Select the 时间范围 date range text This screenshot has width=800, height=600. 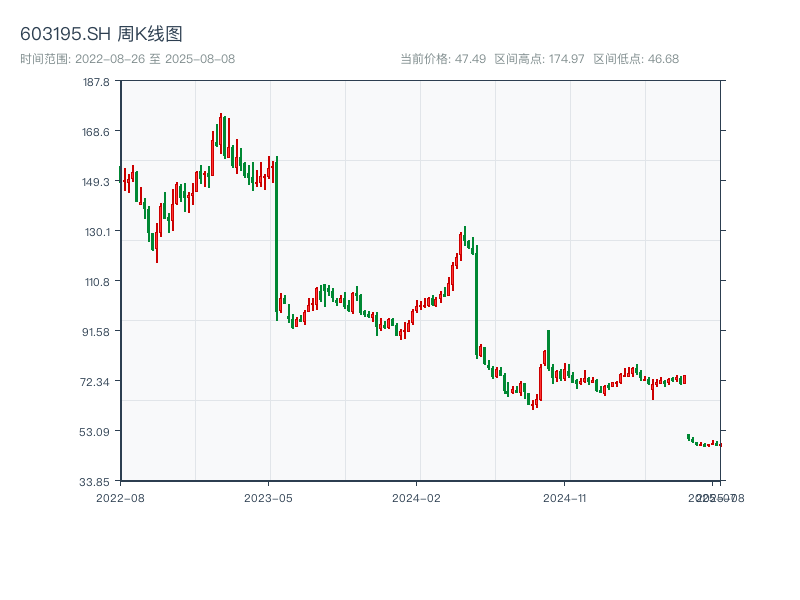click(127, 59)
